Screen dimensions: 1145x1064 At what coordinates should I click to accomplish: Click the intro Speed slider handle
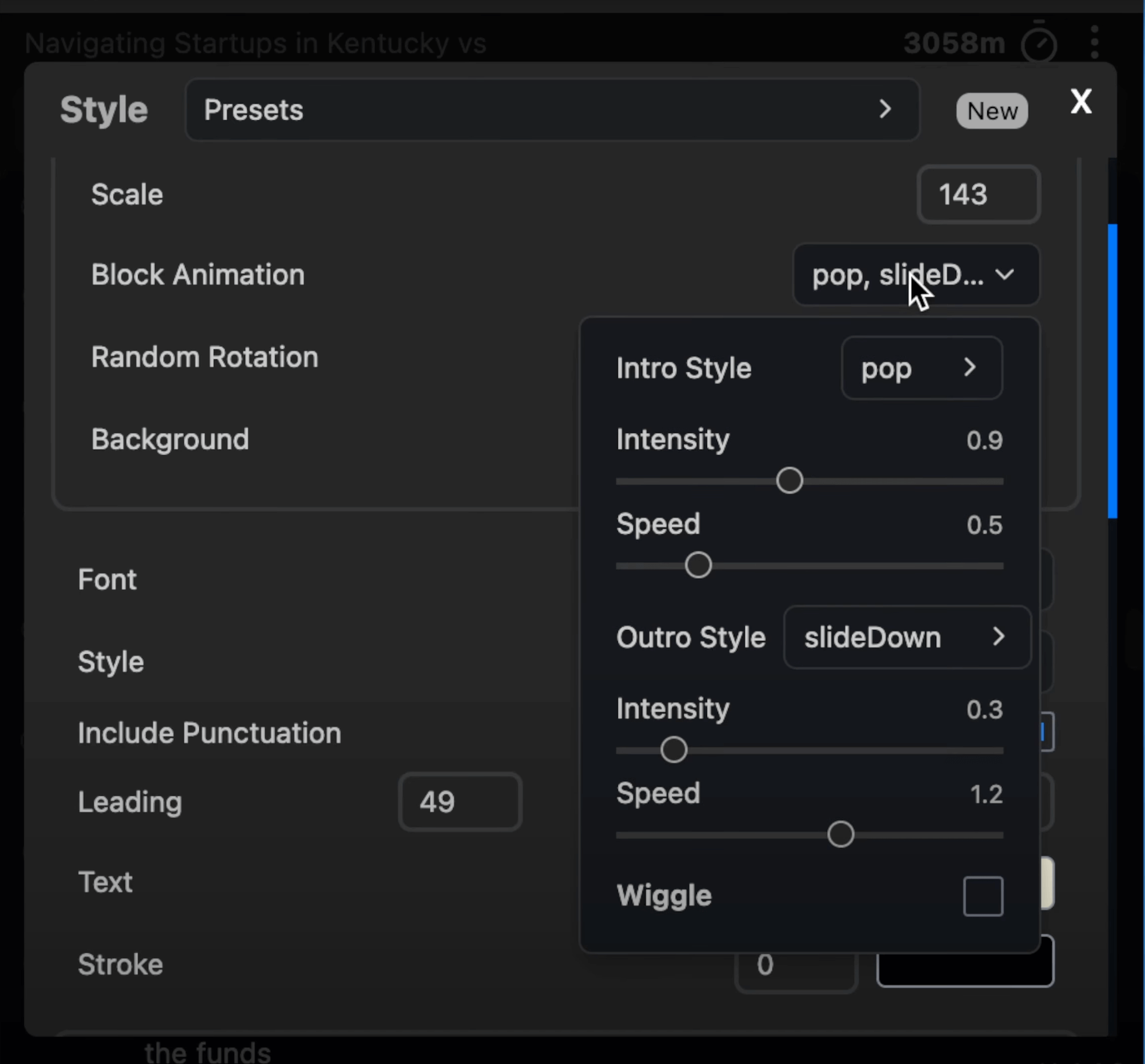tap(698, 565)
